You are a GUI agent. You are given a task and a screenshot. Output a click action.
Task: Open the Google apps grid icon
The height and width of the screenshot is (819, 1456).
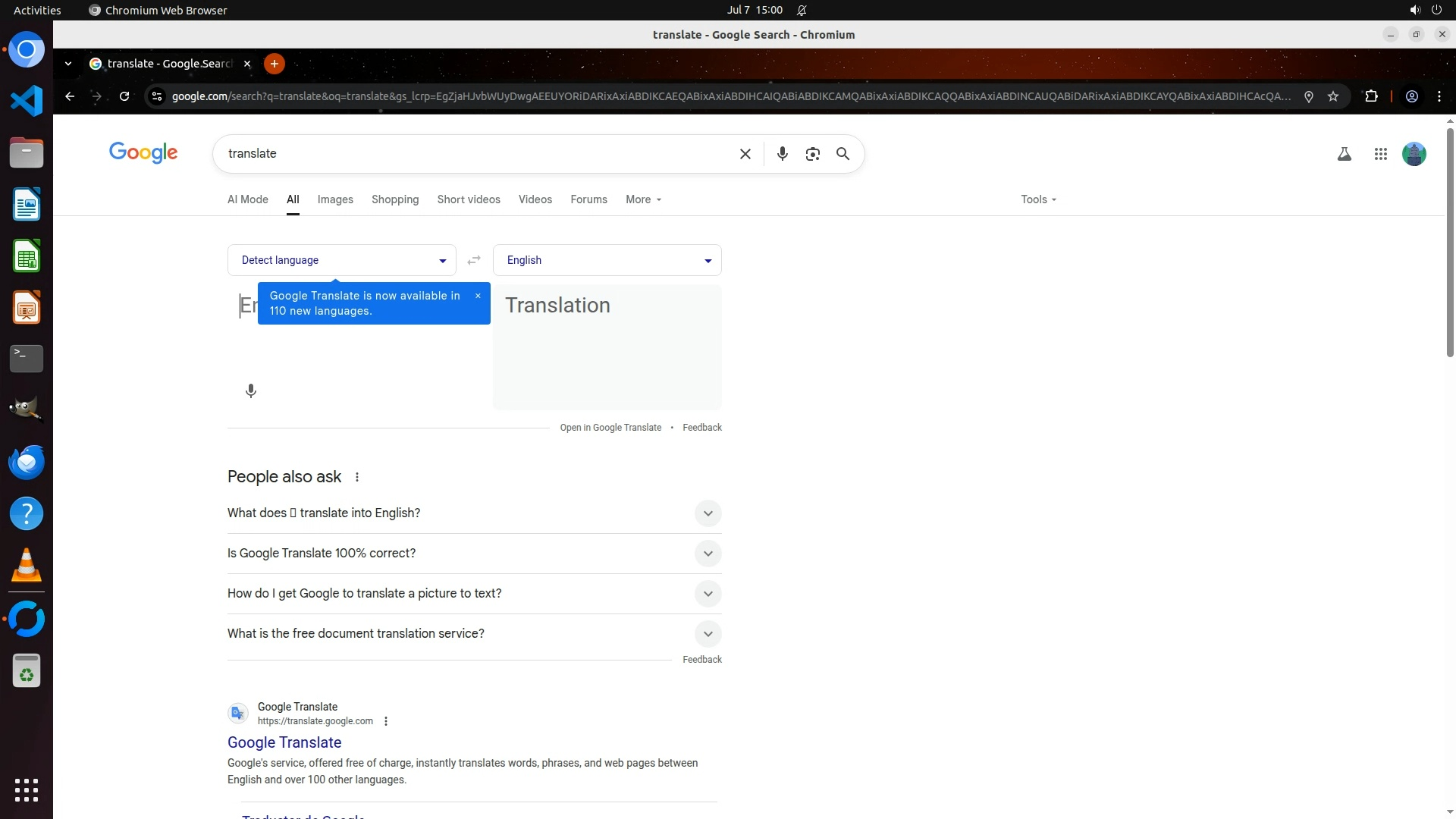1380,154
